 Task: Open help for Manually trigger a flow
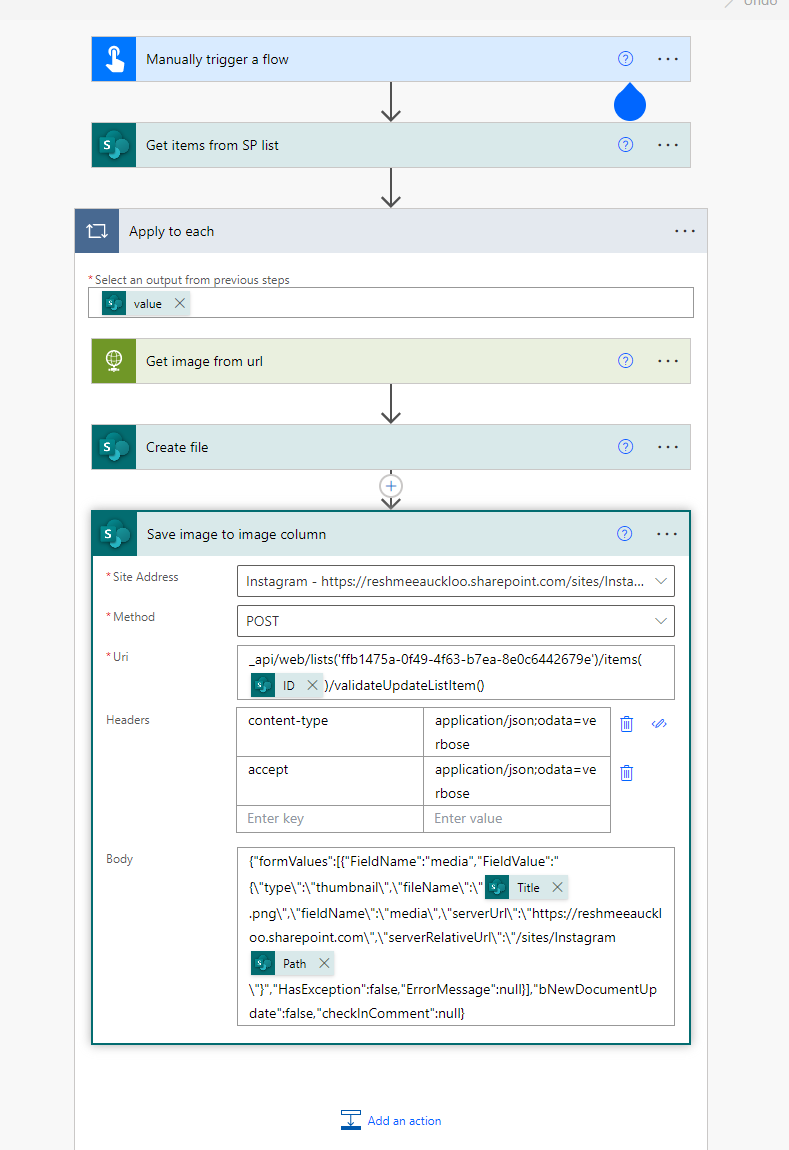click(x=625, y=58)
